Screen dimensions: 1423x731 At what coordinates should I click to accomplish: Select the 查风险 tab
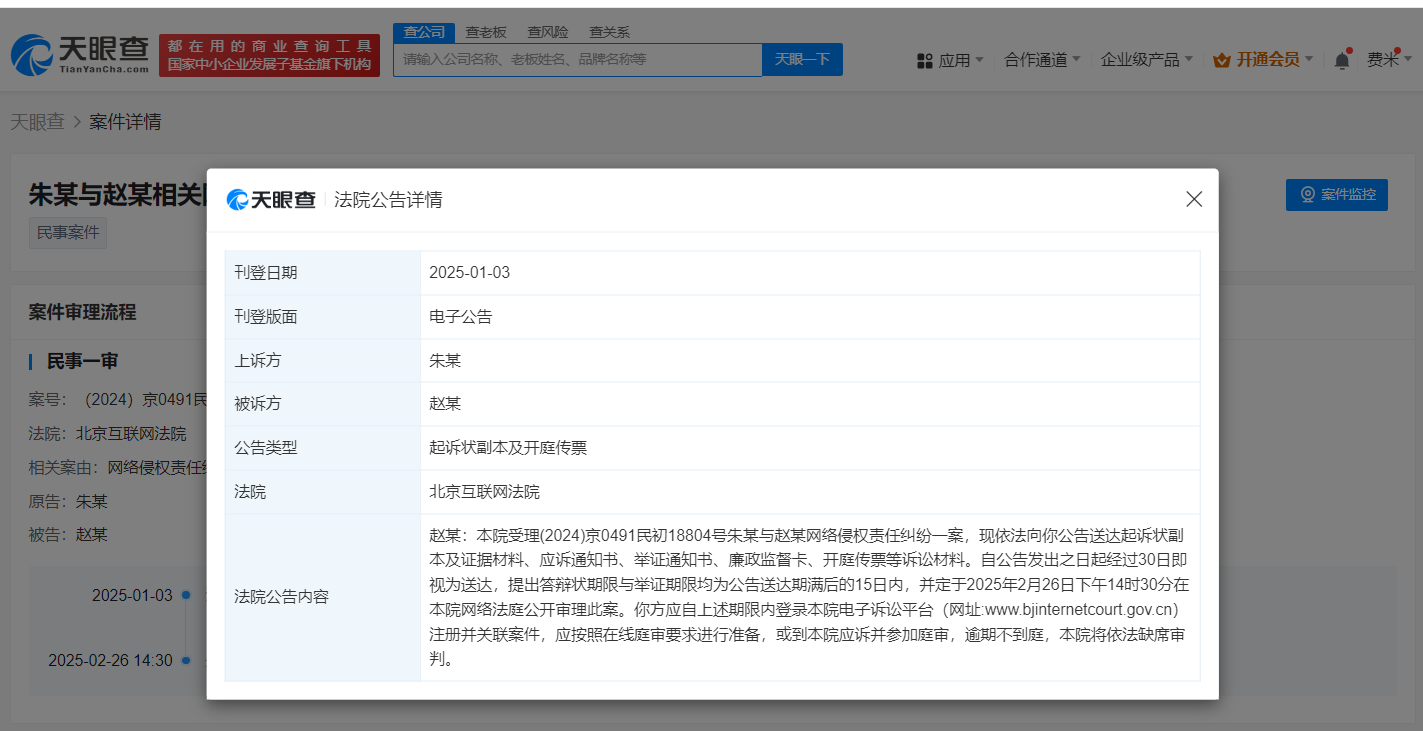[547, 31]
